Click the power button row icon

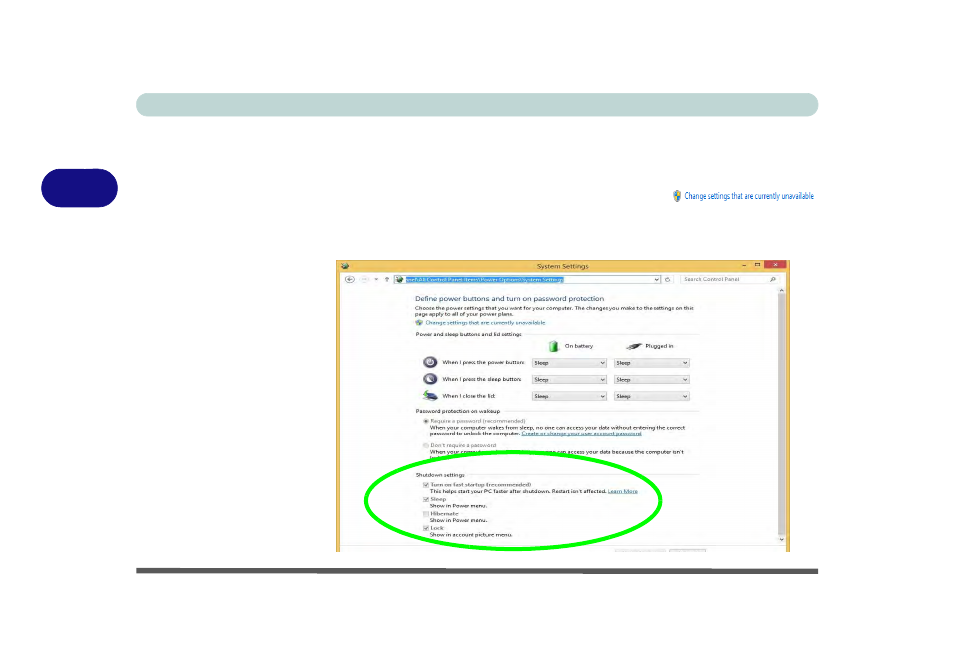(430, 362)
